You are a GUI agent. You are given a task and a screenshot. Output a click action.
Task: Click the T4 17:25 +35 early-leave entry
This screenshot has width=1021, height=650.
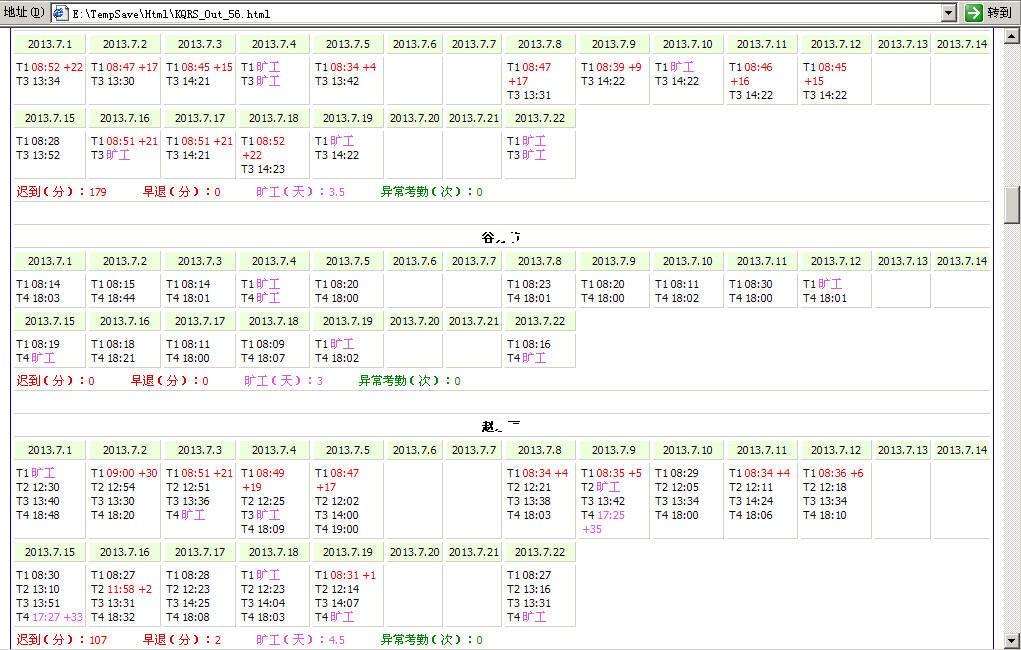pyautogui.click(x=602, y=522)
